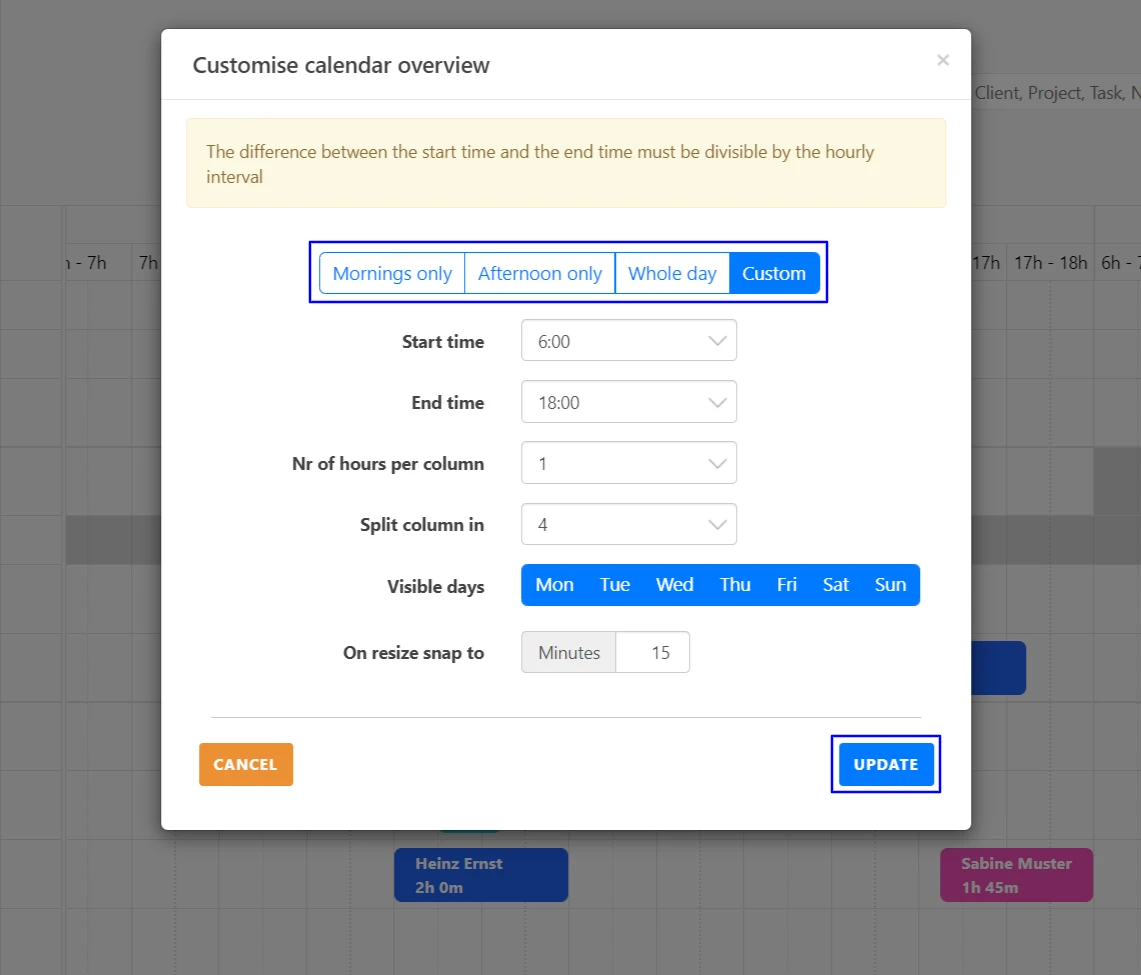Viewport: 1141px width, 975px height.
Task: Toggle Monday in Visible days
Action: [554, 585]
